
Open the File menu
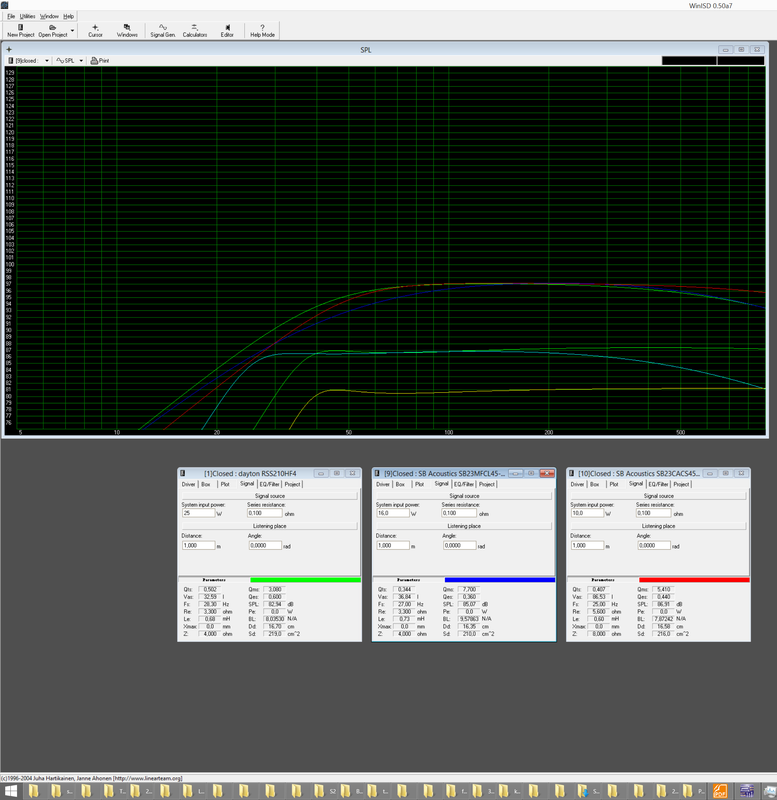click(x=11, y=16)
